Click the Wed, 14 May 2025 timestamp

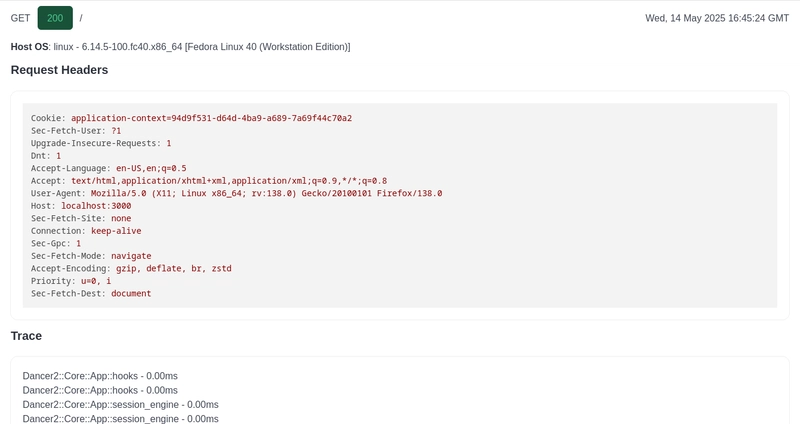coord(717,18)
